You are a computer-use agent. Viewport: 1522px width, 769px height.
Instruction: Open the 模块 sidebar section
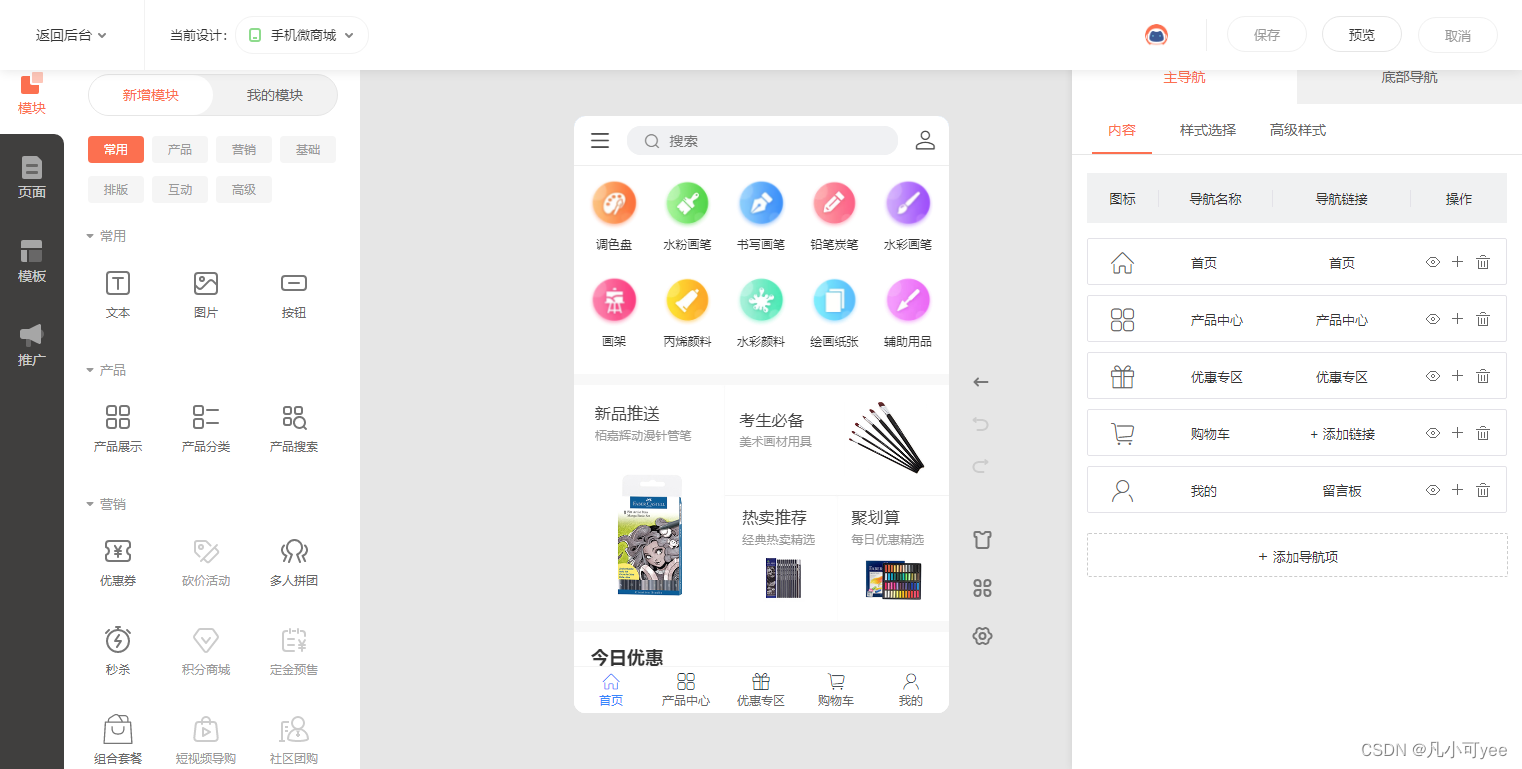coord(32,93)
